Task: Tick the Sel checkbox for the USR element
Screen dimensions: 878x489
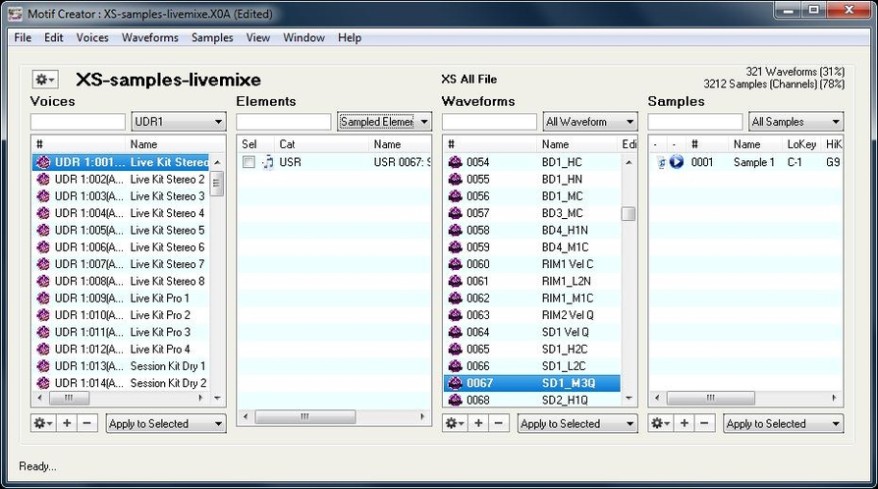Action: pyautogui.click(x=248, y=162)
